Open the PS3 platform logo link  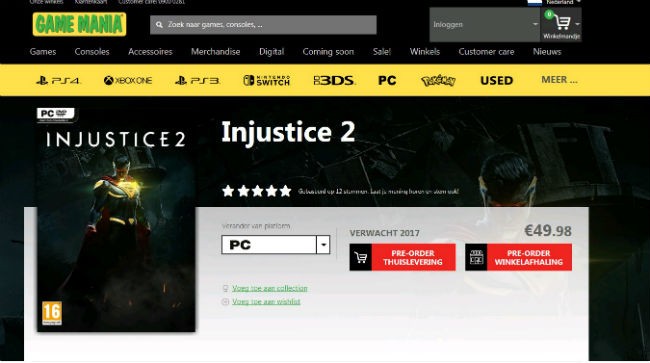(x=197, y=80)
